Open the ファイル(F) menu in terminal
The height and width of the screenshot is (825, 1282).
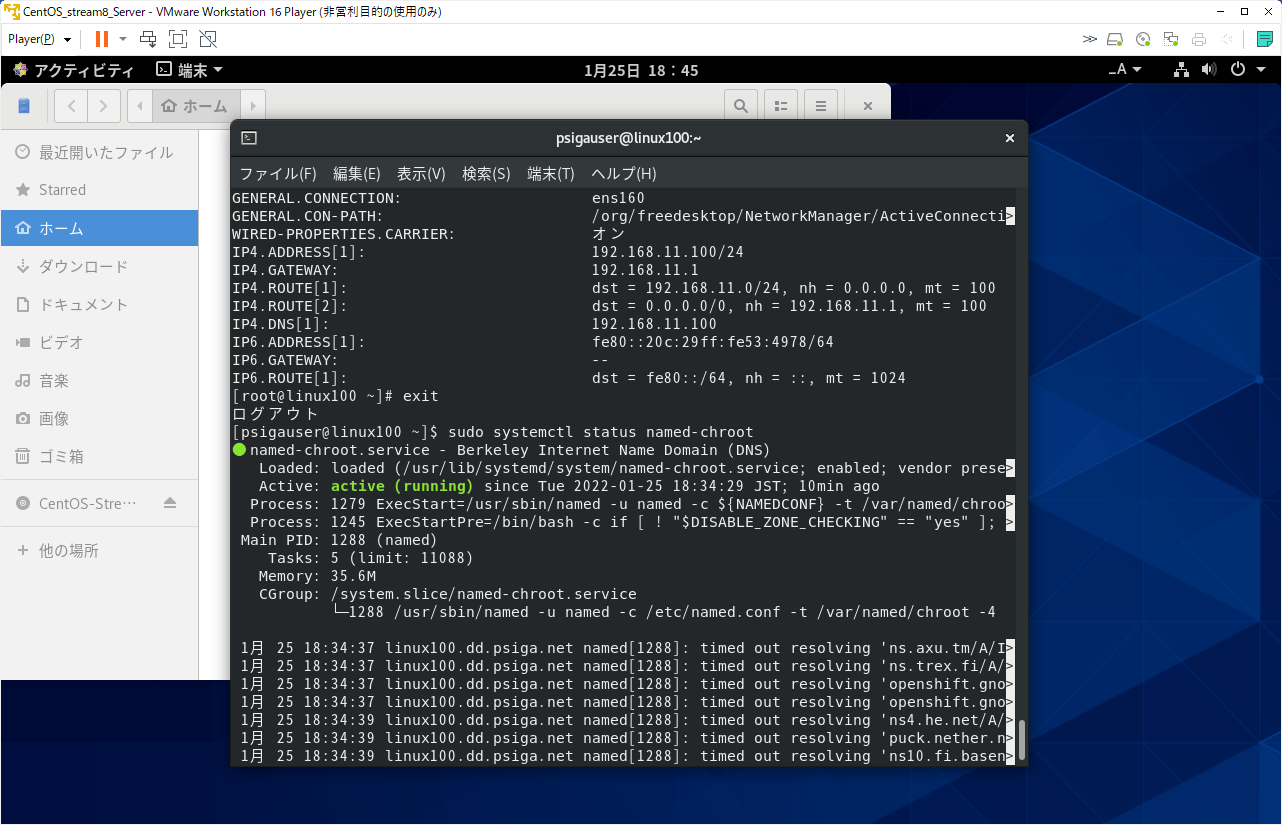[x=277, y=173]
